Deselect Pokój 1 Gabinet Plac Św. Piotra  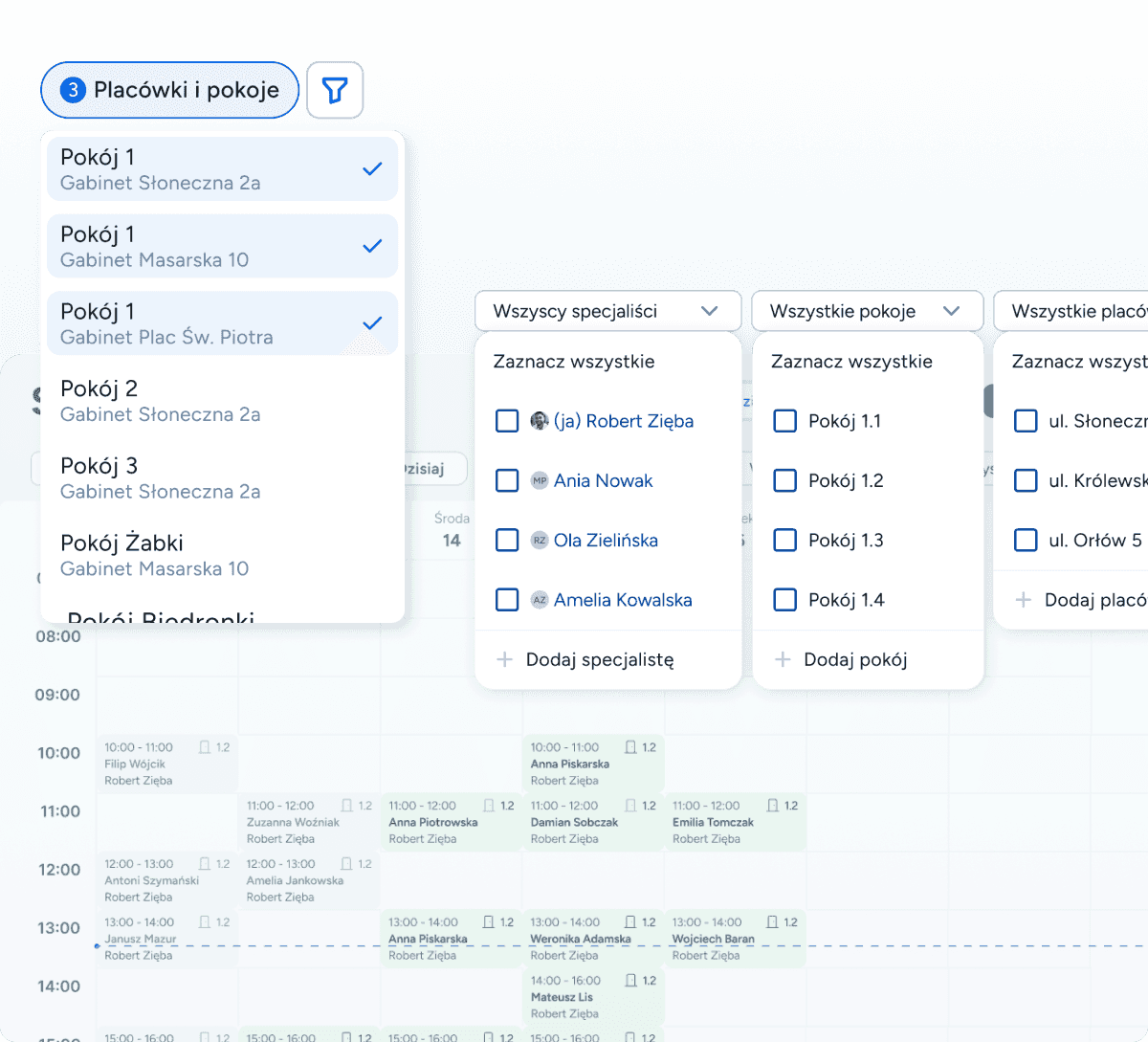click(222, 323)
